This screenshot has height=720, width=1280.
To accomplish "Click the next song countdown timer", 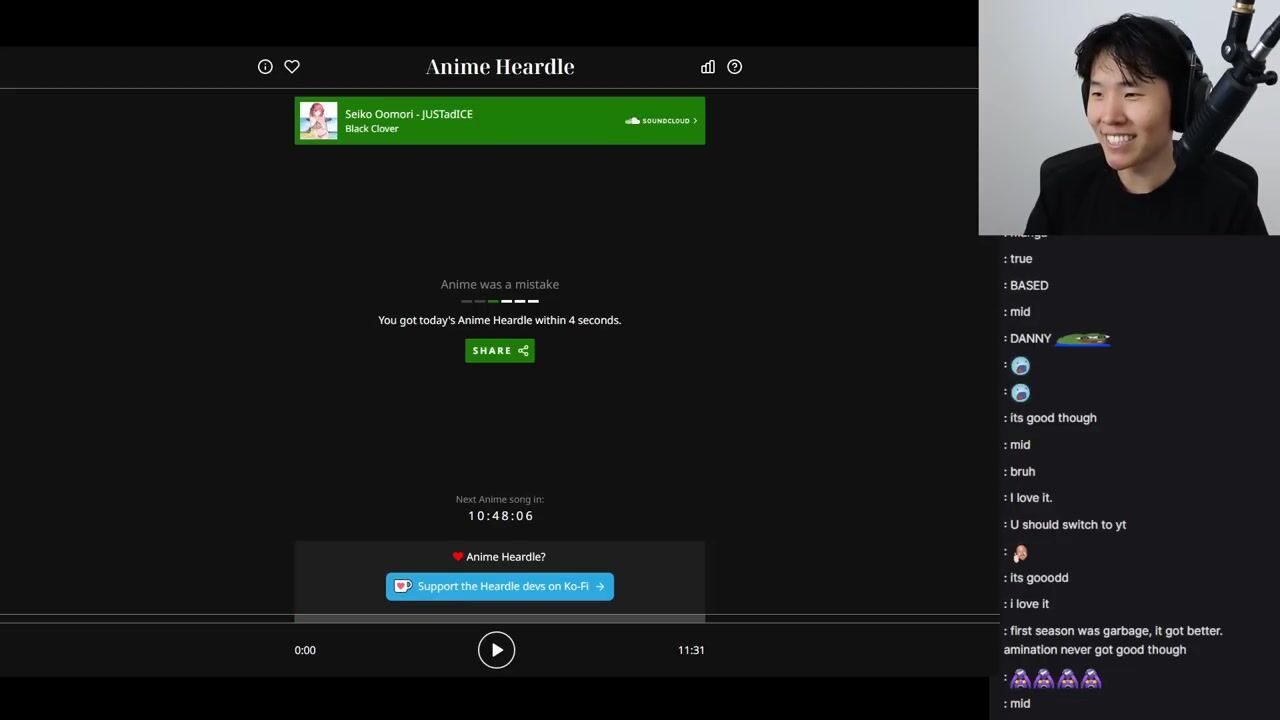I will click(x=500, y=516).
